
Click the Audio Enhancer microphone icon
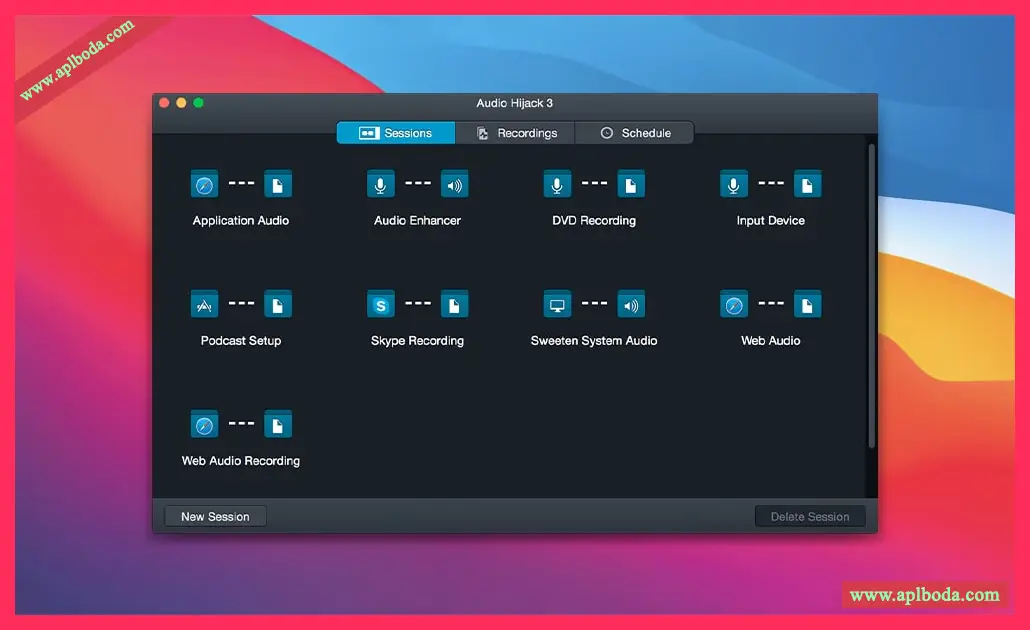380,185
